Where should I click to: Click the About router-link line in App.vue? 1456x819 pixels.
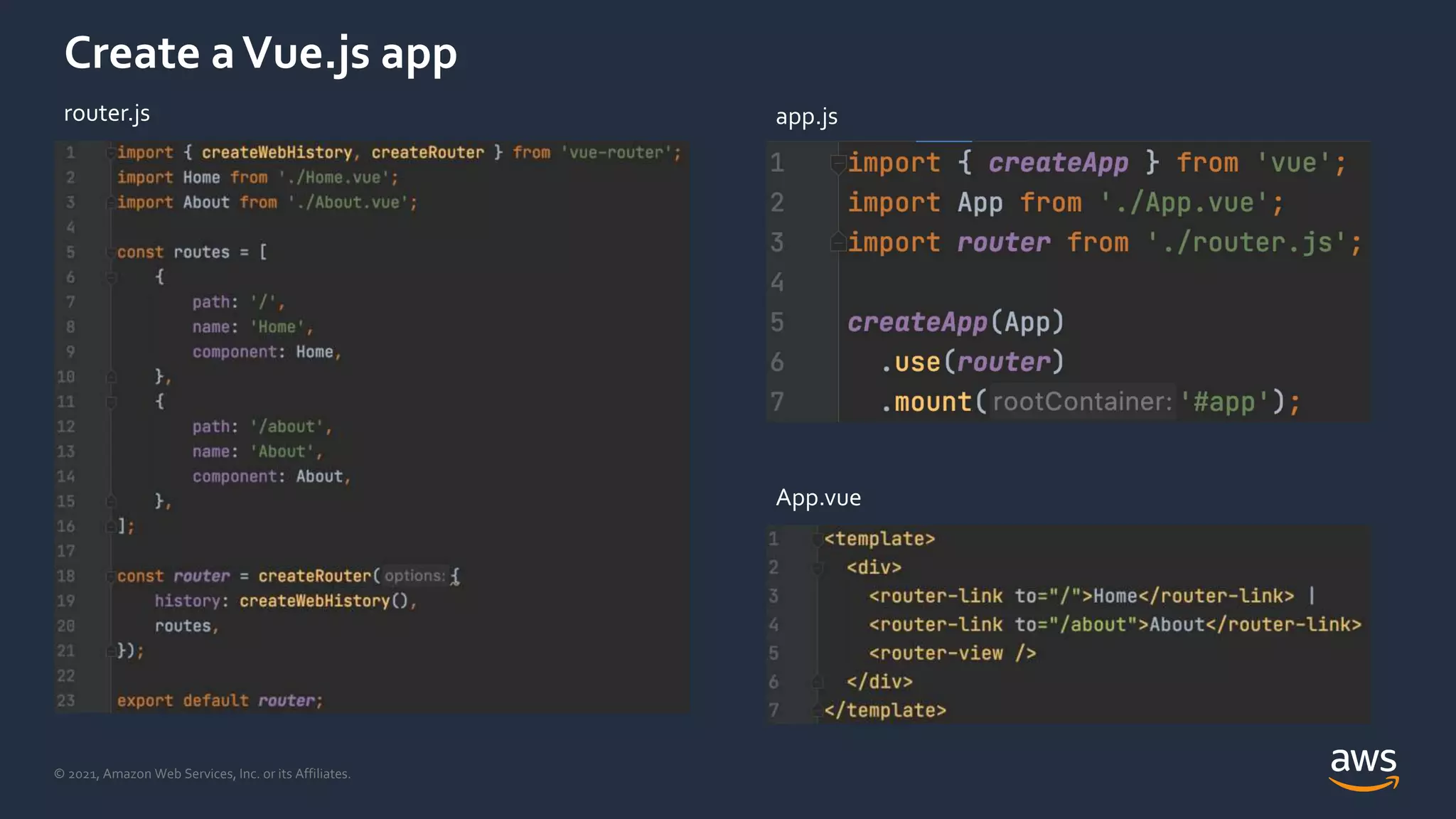1115,624
